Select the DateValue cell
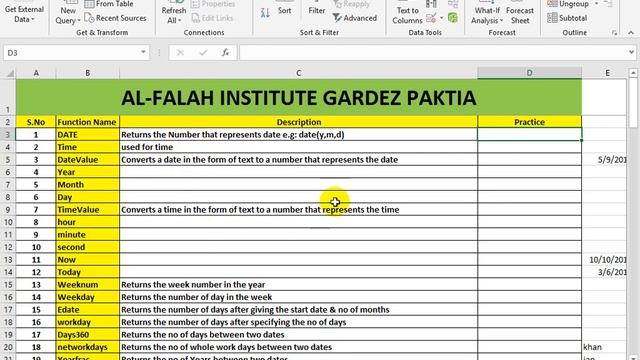The width and height of the screenshot is (640, 360). point(87,160)
